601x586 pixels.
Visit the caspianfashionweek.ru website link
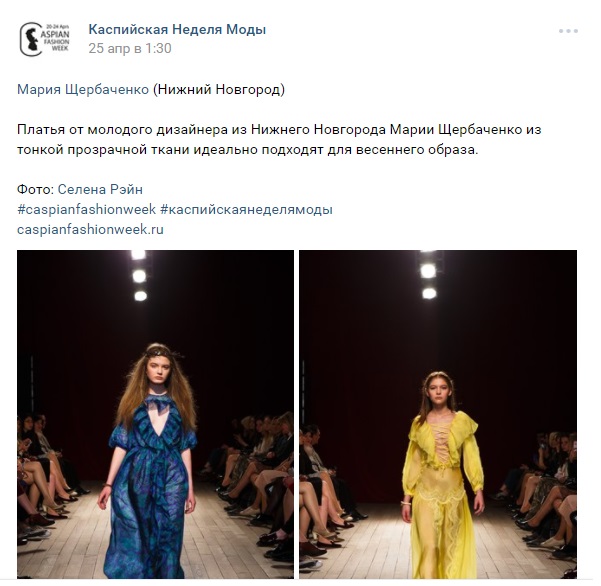[x=90, y=230]
